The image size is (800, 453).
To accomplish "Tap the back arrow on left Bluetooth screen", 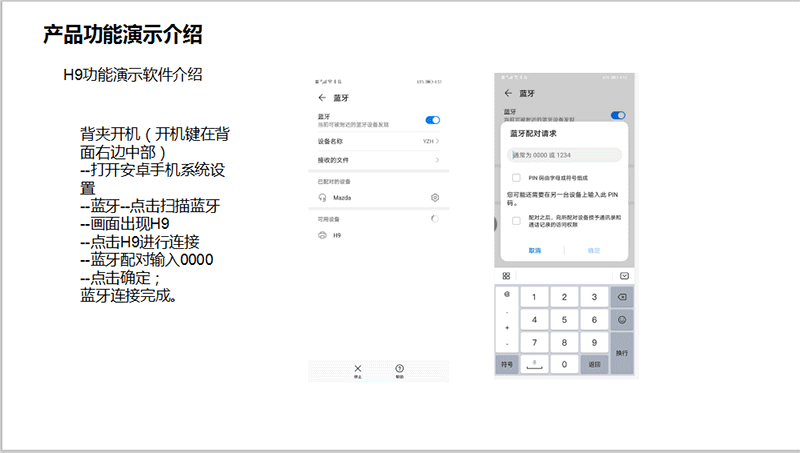I will coord(321,98).
